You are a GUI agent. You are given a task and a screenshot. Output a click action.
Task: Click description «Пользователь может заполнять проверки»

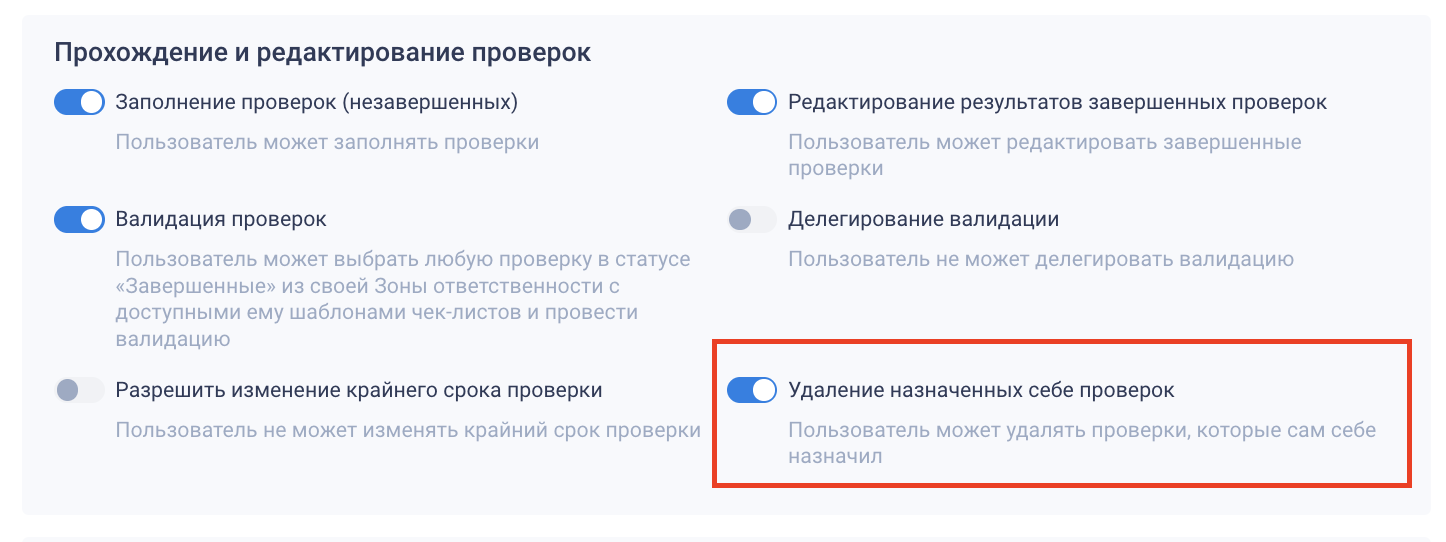327,142
